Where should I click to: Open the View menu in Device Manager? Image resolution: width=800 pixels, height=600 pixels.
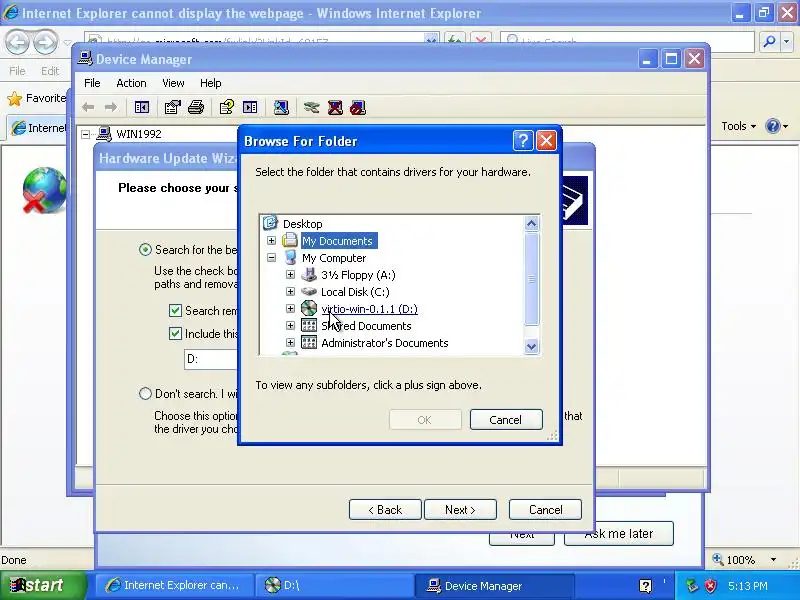tap(173, 83)
